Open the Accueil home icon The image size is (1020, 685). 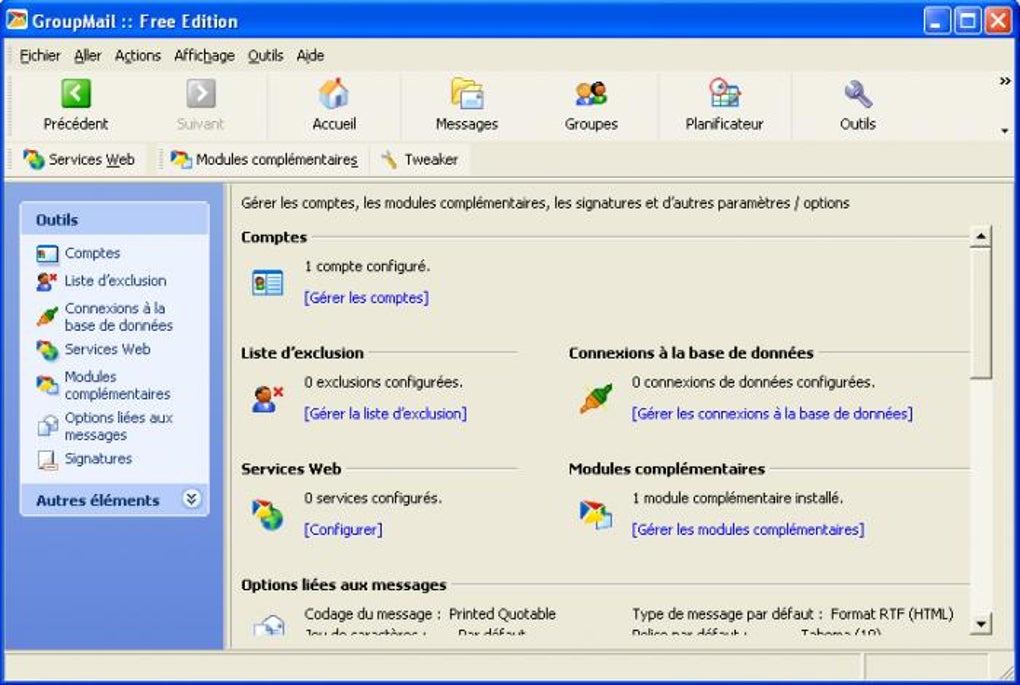tap(334, 94)
